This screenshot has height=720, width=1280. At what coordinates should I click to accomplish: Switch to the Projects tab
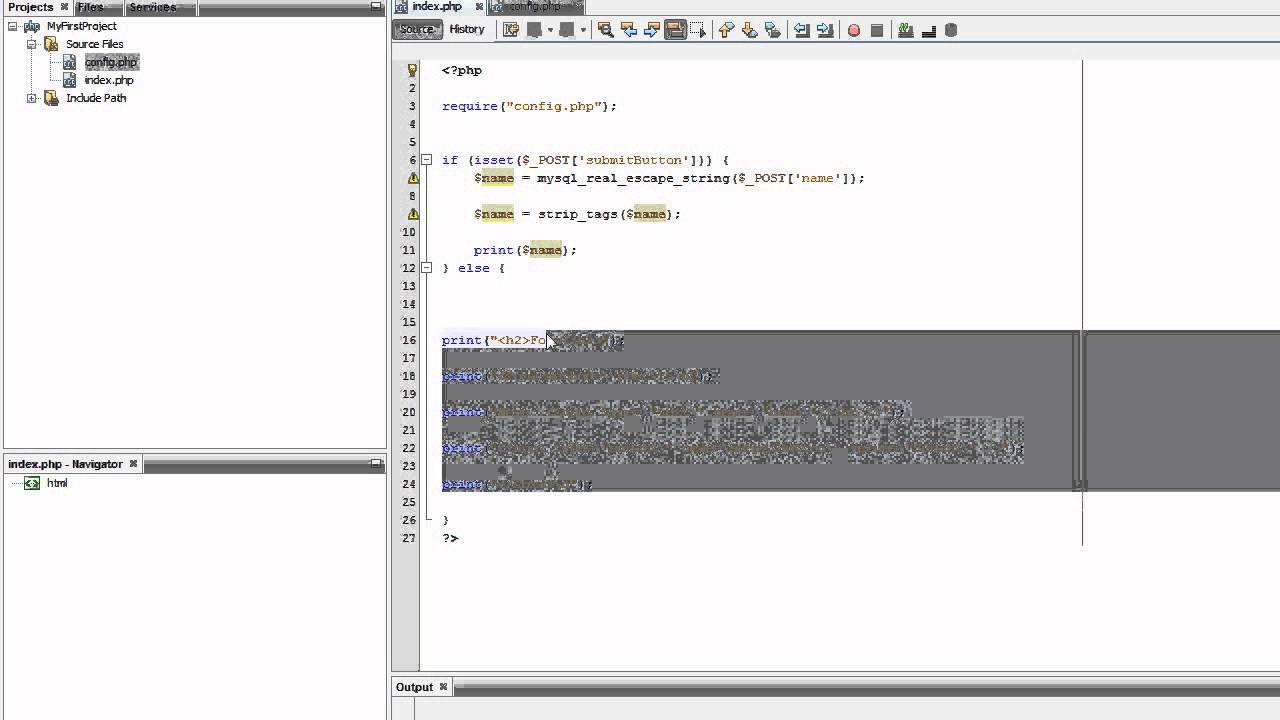point(30,7)
